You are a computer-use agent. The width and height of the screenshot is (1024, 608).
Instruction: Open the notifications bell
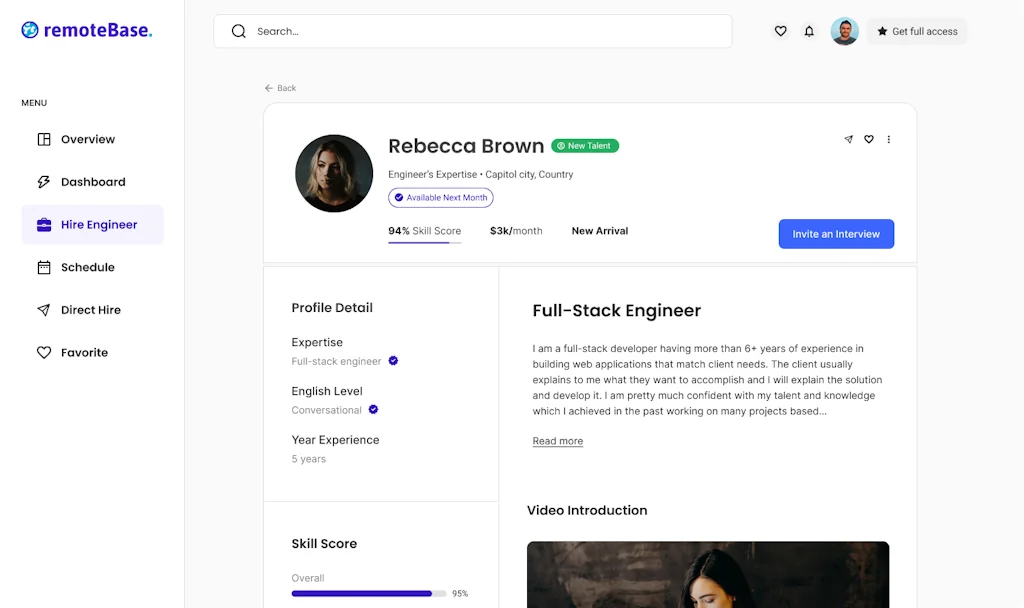809,31
